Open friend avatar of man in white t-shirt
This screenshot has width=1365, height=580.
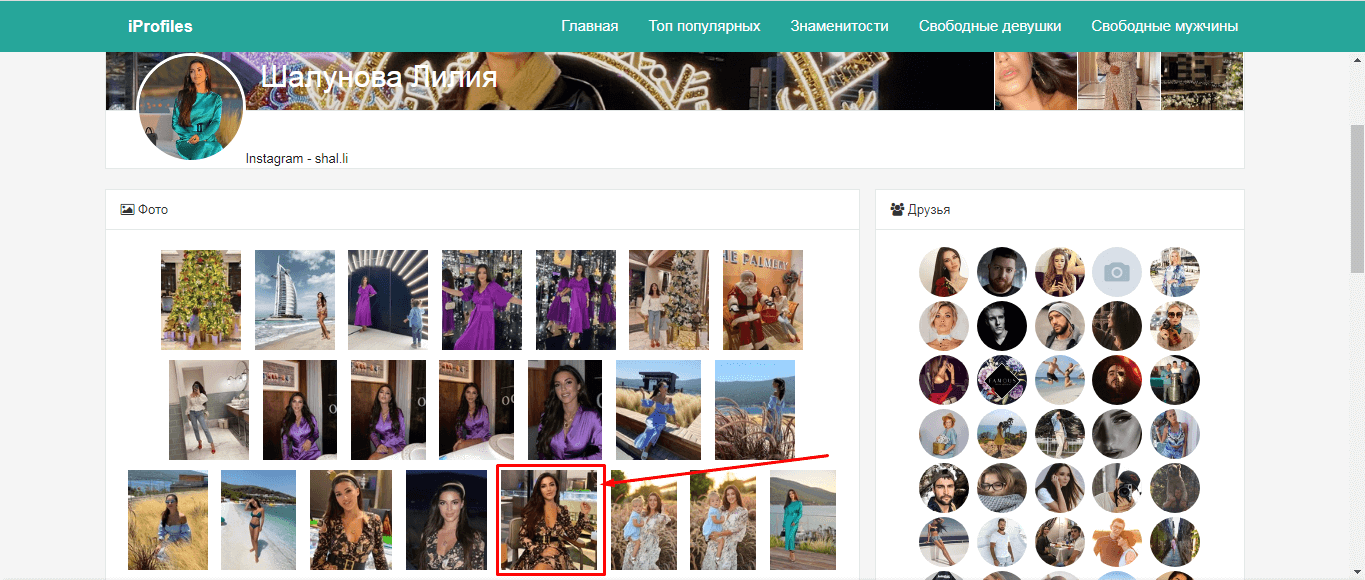(1002, 542)
